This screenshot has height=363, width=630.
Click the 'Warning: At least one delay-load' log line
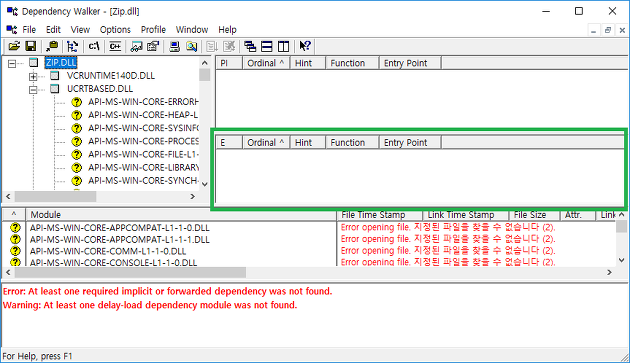[x=150, y=305]
